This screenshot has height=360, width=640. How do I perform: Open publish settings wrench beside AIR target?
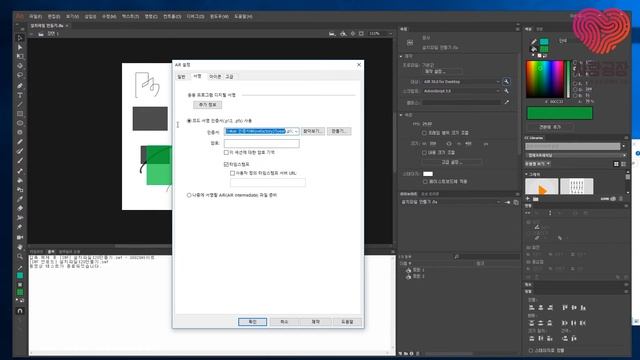tap(507, 82)
